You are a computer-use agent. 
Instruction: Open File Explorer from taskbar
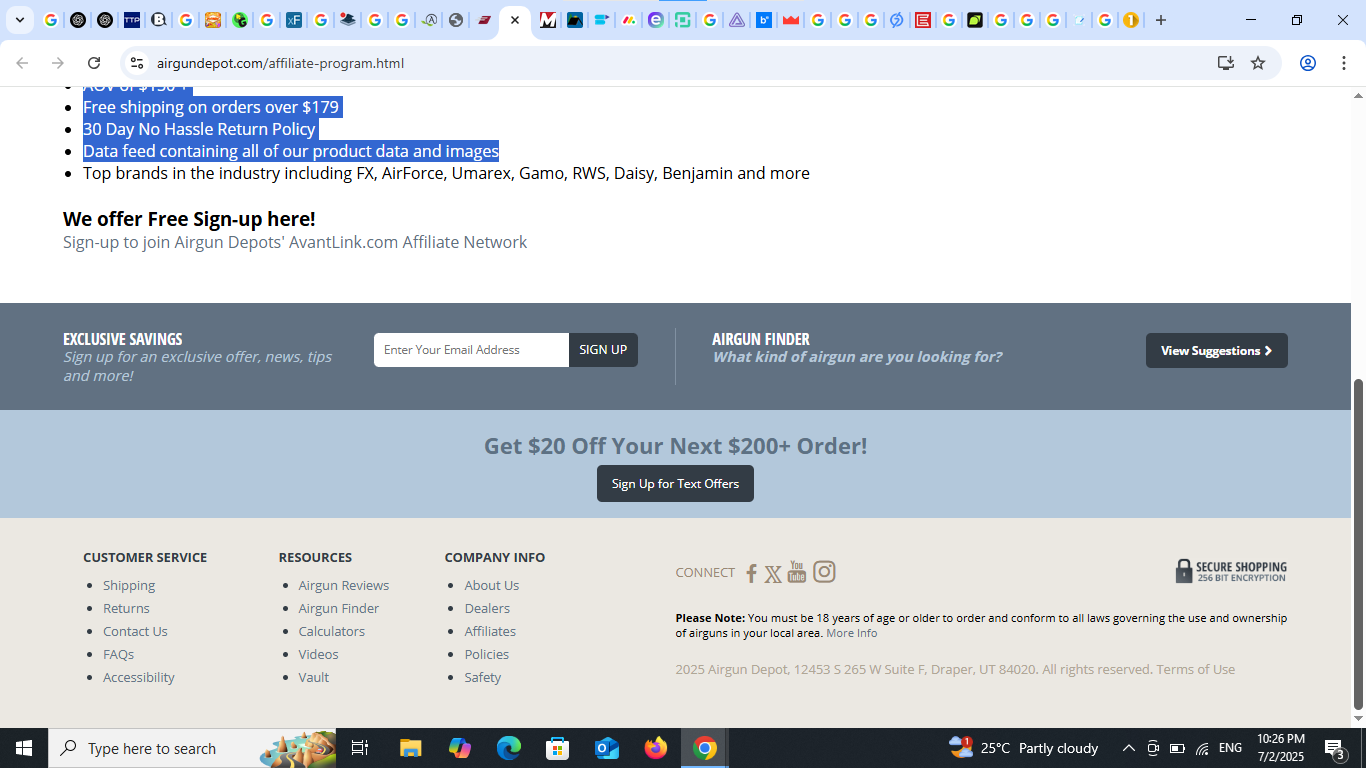pos(411,748)
